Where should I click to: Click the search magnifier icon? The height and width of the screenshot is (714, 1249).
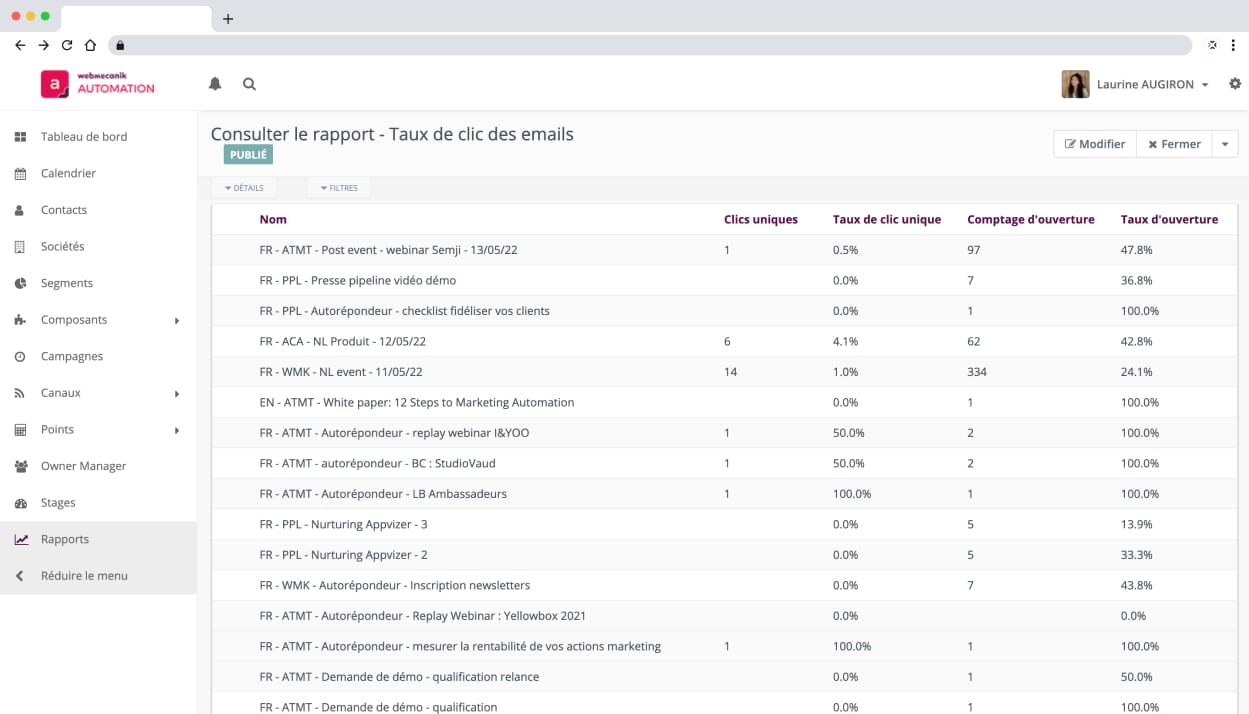tap(249, 84)
